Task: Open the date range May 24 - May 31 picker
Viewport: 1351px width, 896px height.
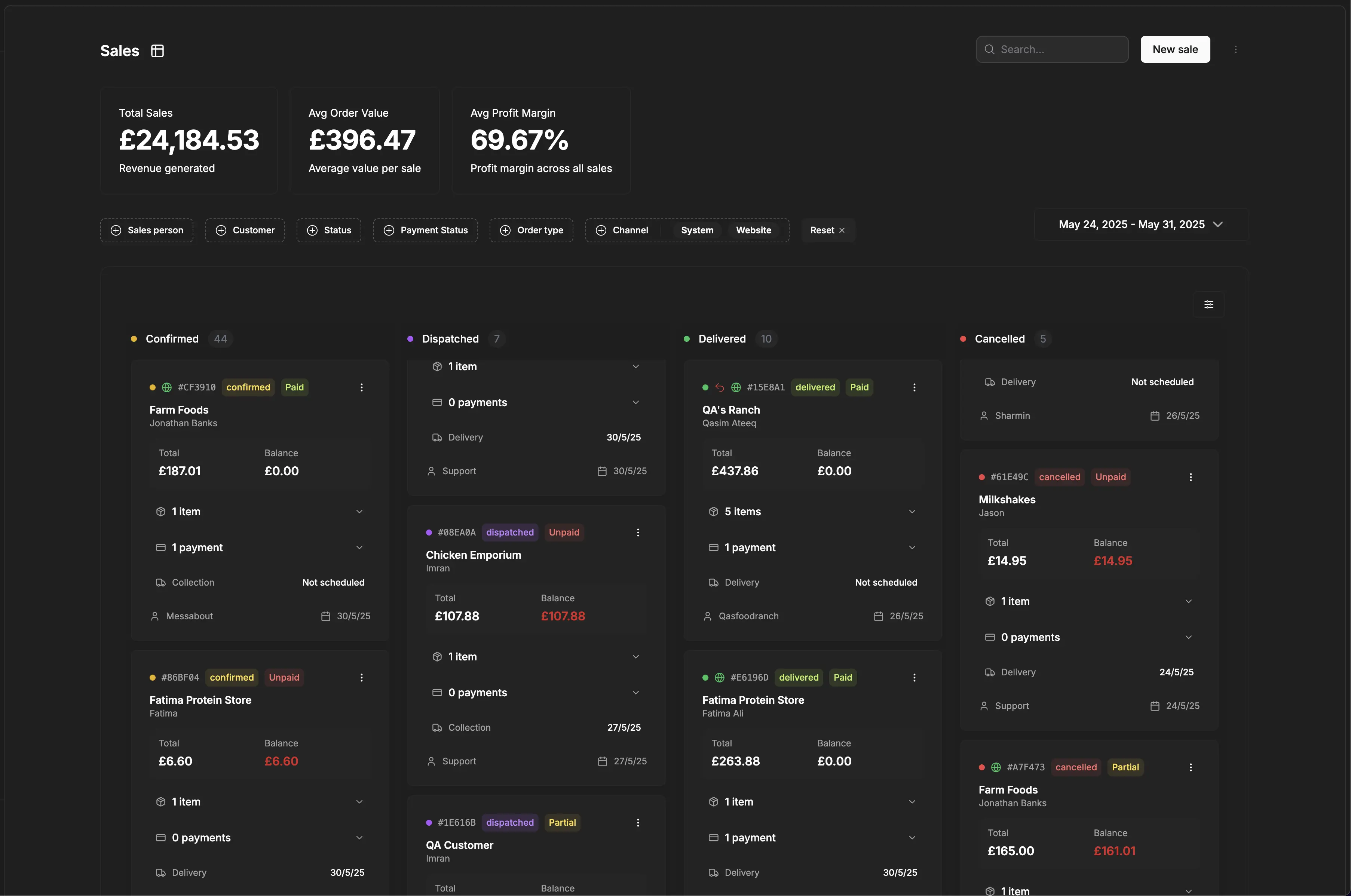Action: (x=1141, y=225)
